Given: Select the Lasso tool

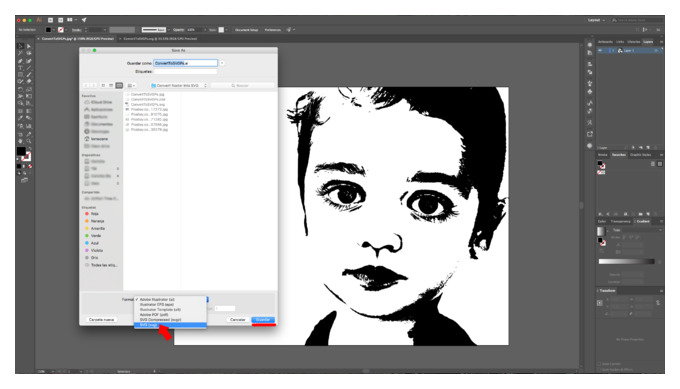Looking at the screenshot, I should 29,53.
